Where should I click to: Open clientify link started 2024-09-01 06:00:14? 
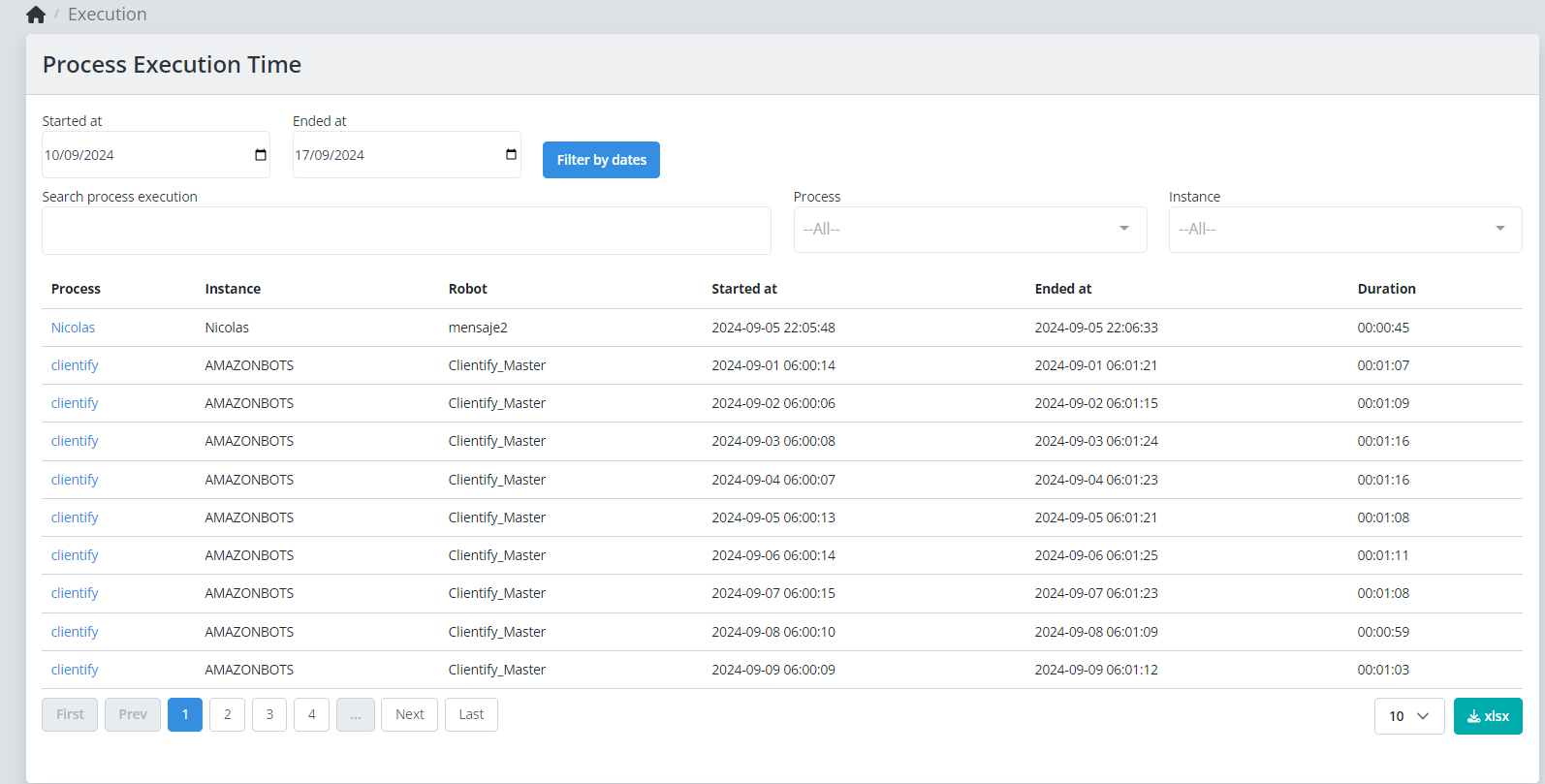[75, 365]
